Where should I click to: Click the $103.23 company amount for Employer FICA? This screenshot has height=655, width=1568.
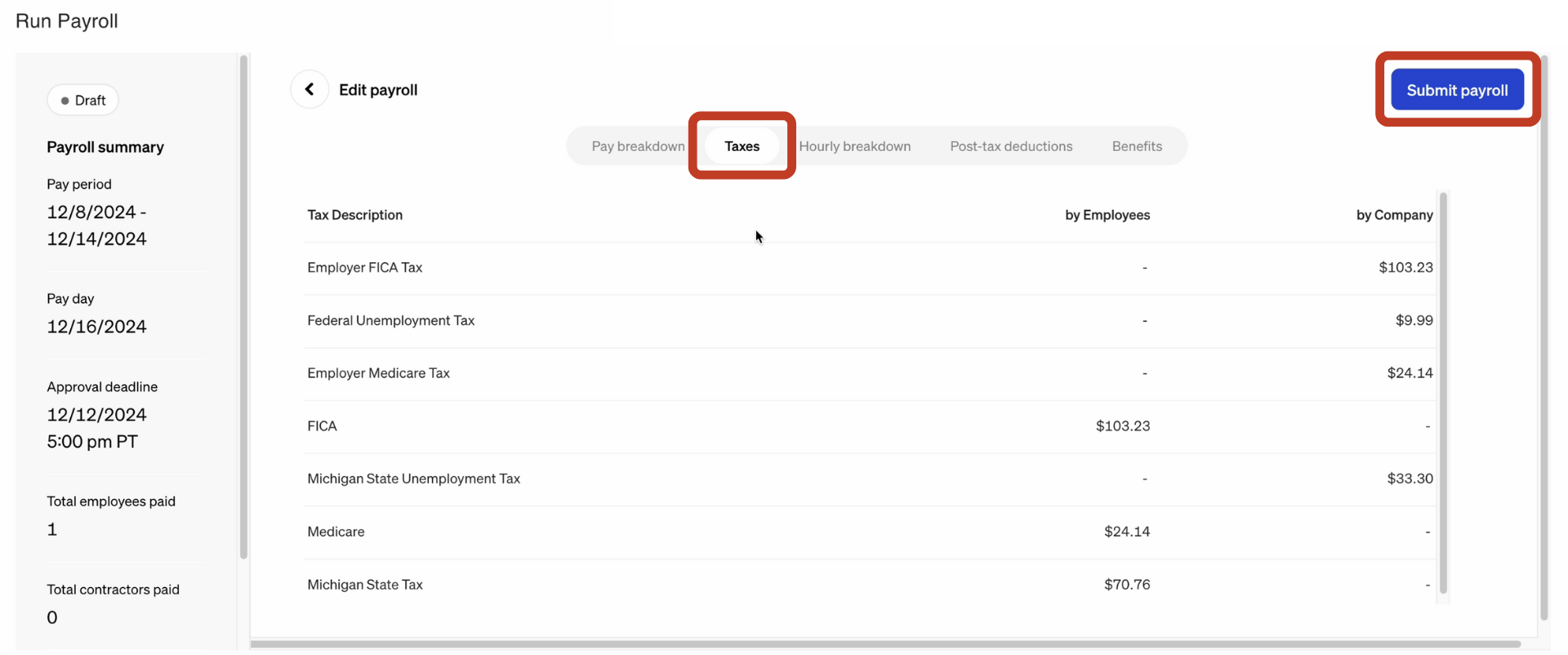coord(1405,267)
